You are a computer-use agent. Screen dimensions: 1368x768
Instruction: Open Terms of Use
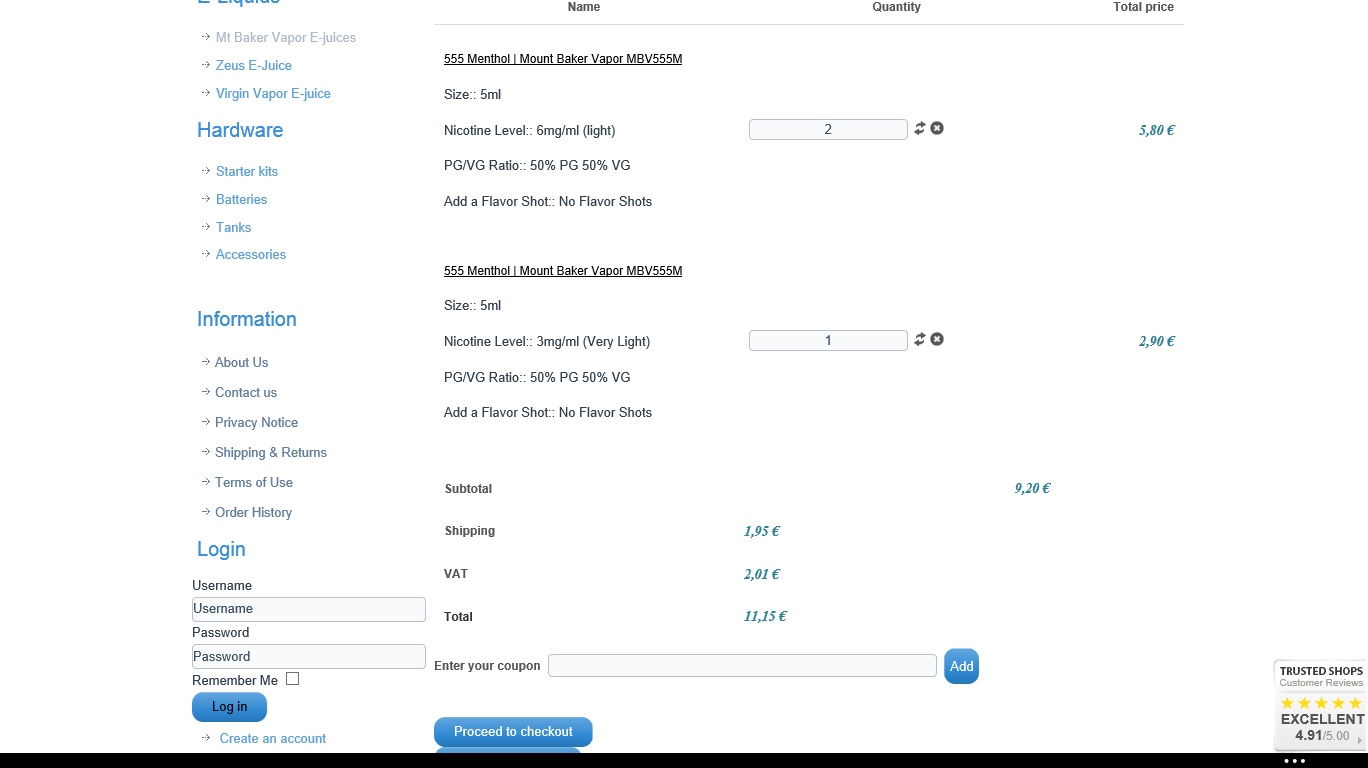coord(254,482)
